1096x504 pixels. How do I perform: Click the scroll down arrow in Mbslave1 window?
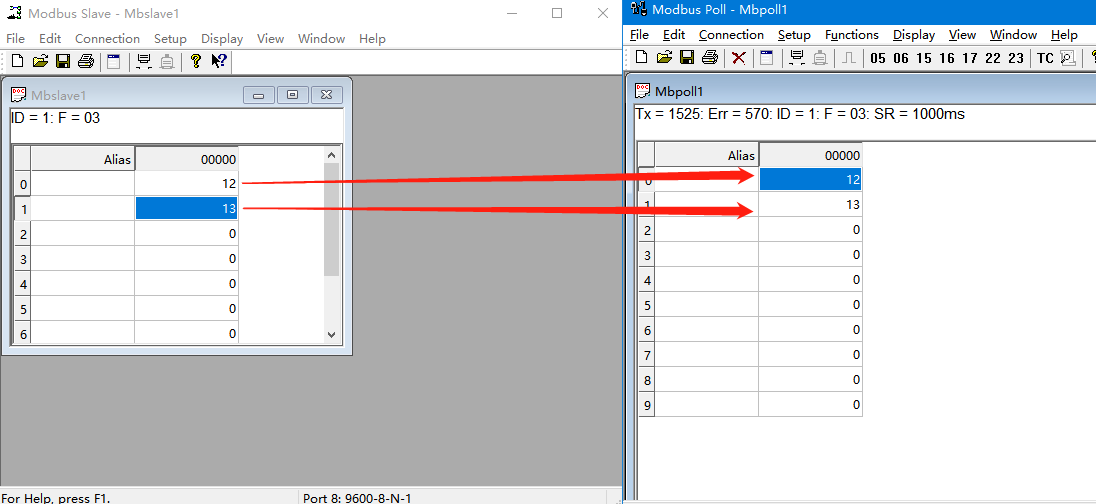(x=332, y=335)
